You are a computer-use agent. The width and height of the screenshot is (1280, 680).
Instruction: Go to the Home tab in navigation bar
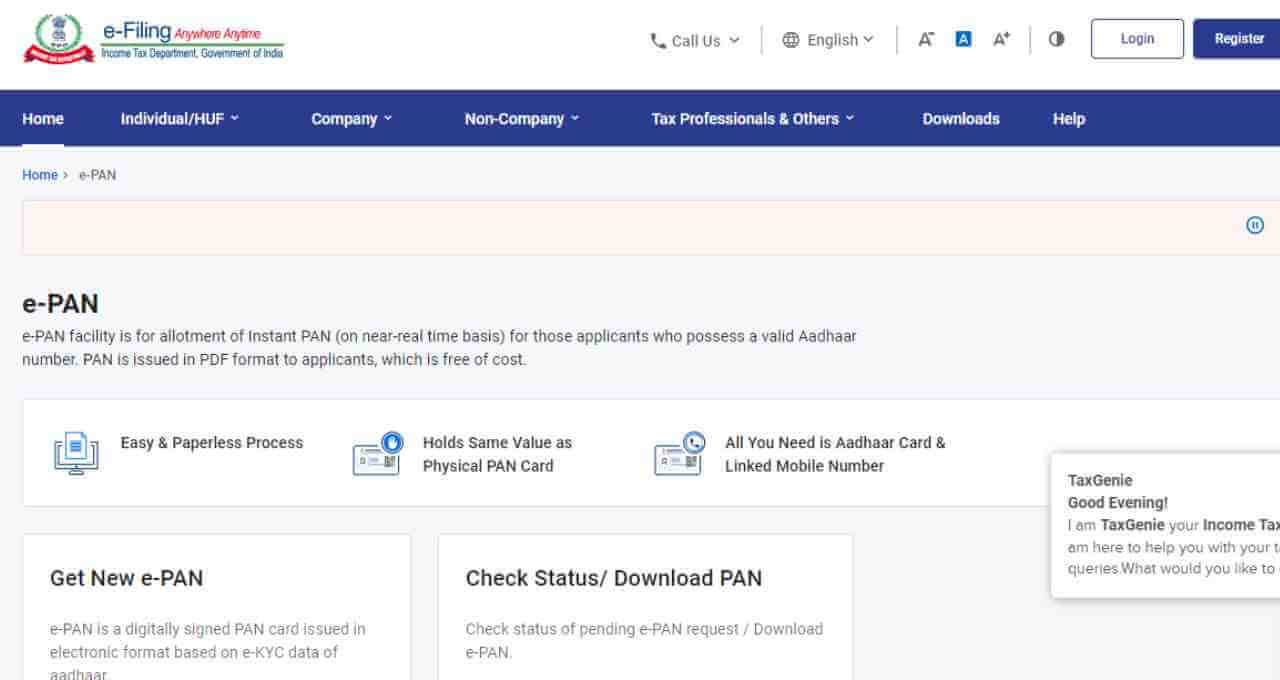click(43, 118)
